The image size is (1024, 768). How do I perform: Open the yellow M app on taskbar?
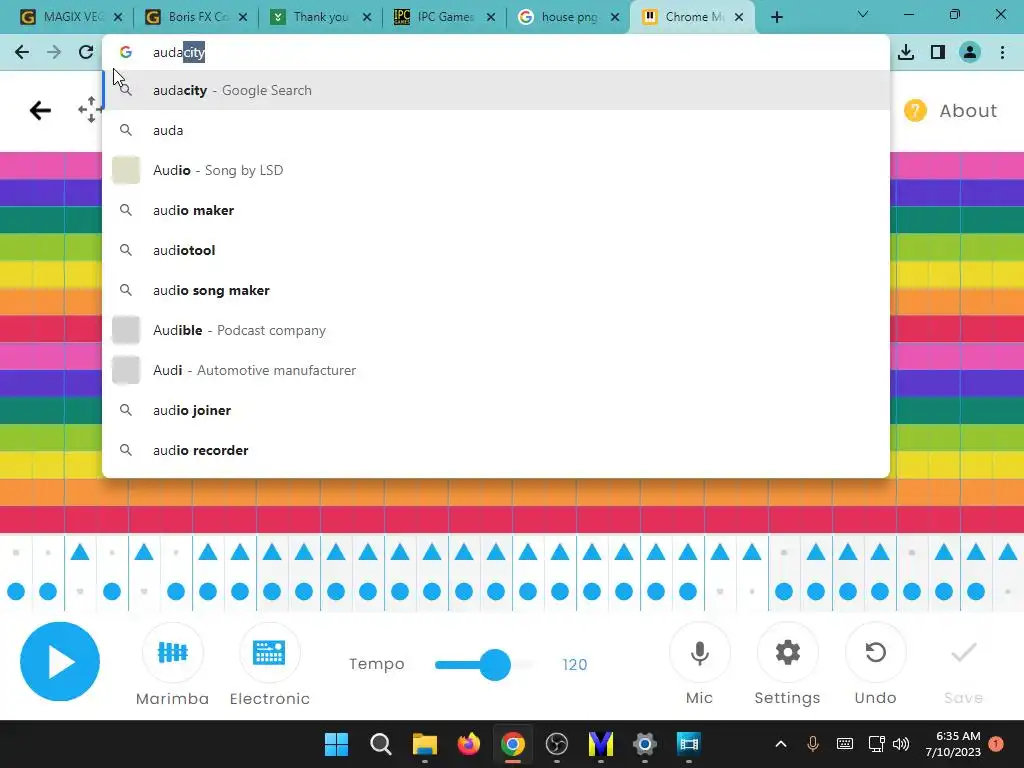pyautogui.click(x=601, y=744)
